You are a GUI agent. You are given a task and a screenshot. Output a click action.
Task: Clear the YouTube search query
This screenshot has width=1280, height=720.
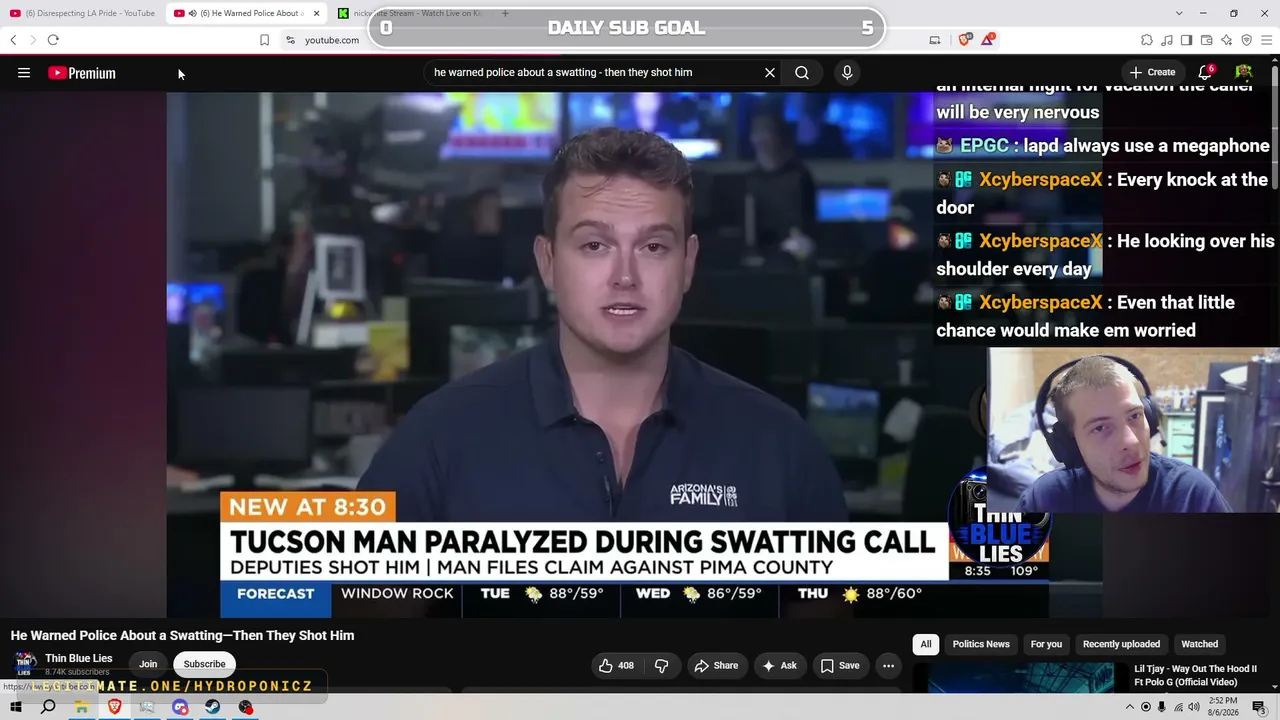(x=770, y=72)
